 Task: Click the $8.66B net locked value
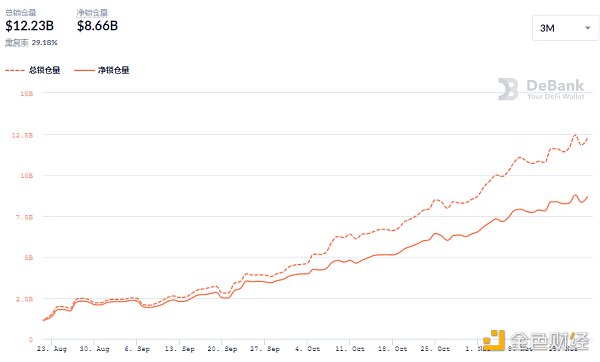tap(97, 26)
